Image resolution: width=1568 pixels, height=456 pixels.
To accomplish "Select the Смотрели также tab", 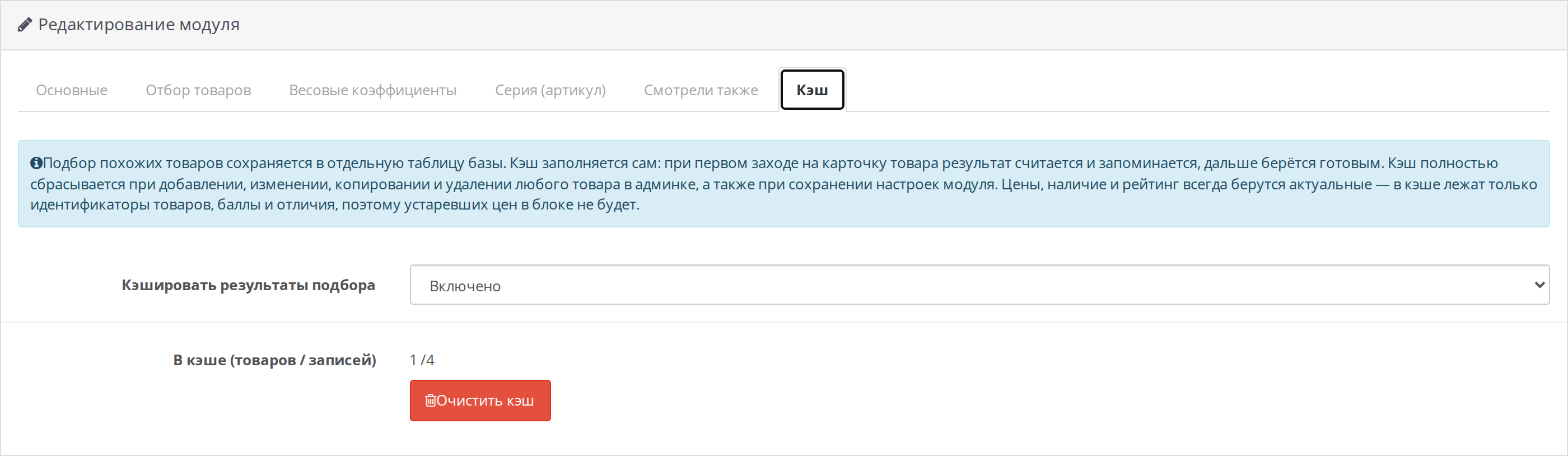I will click(x=701, y=90).
